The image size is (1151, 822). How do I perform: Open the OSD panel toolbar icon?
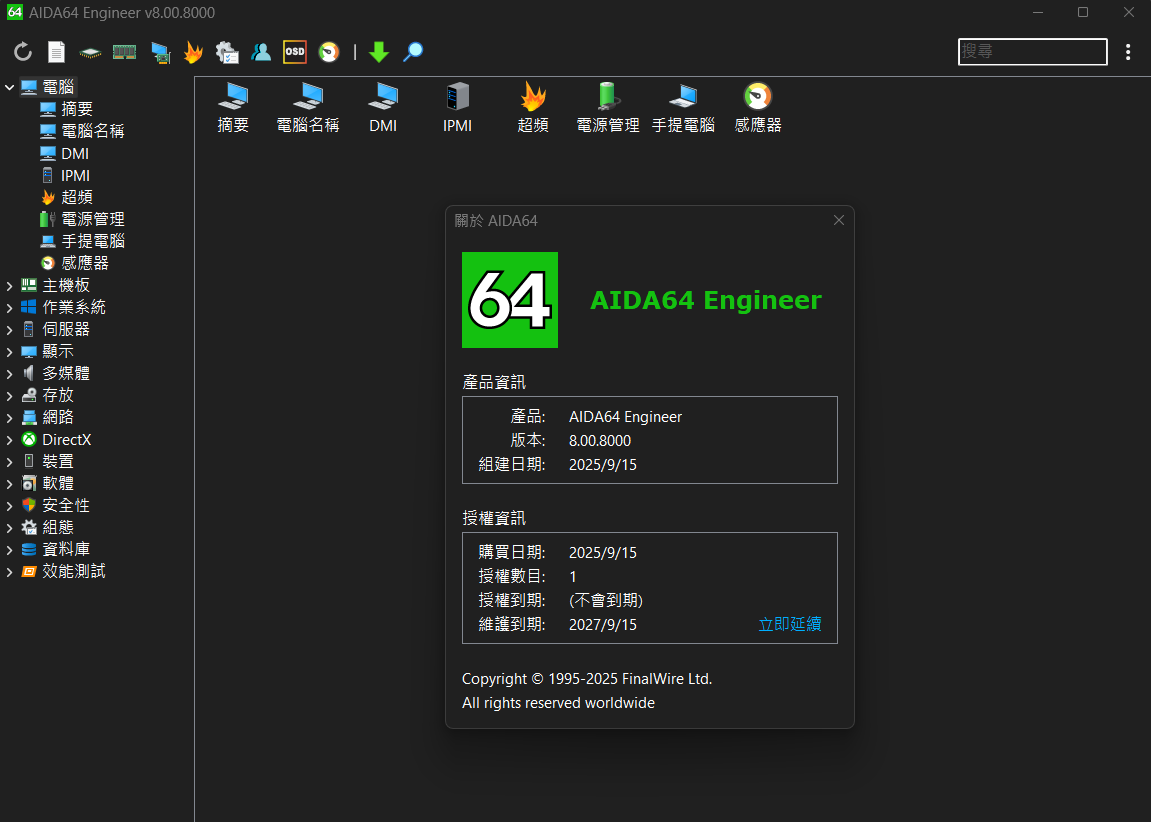295,52
